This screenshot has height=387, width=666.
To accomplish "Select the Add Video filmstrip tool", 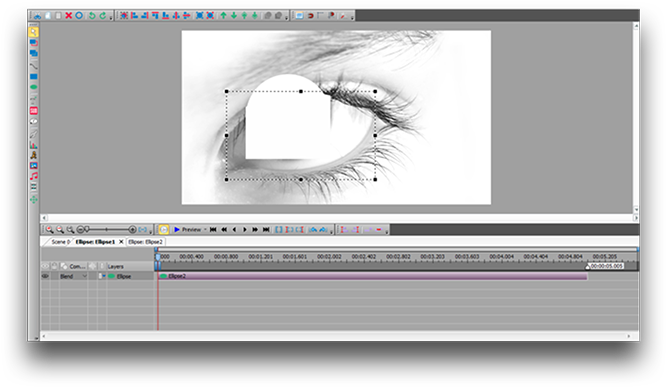I will click(34, 187).
